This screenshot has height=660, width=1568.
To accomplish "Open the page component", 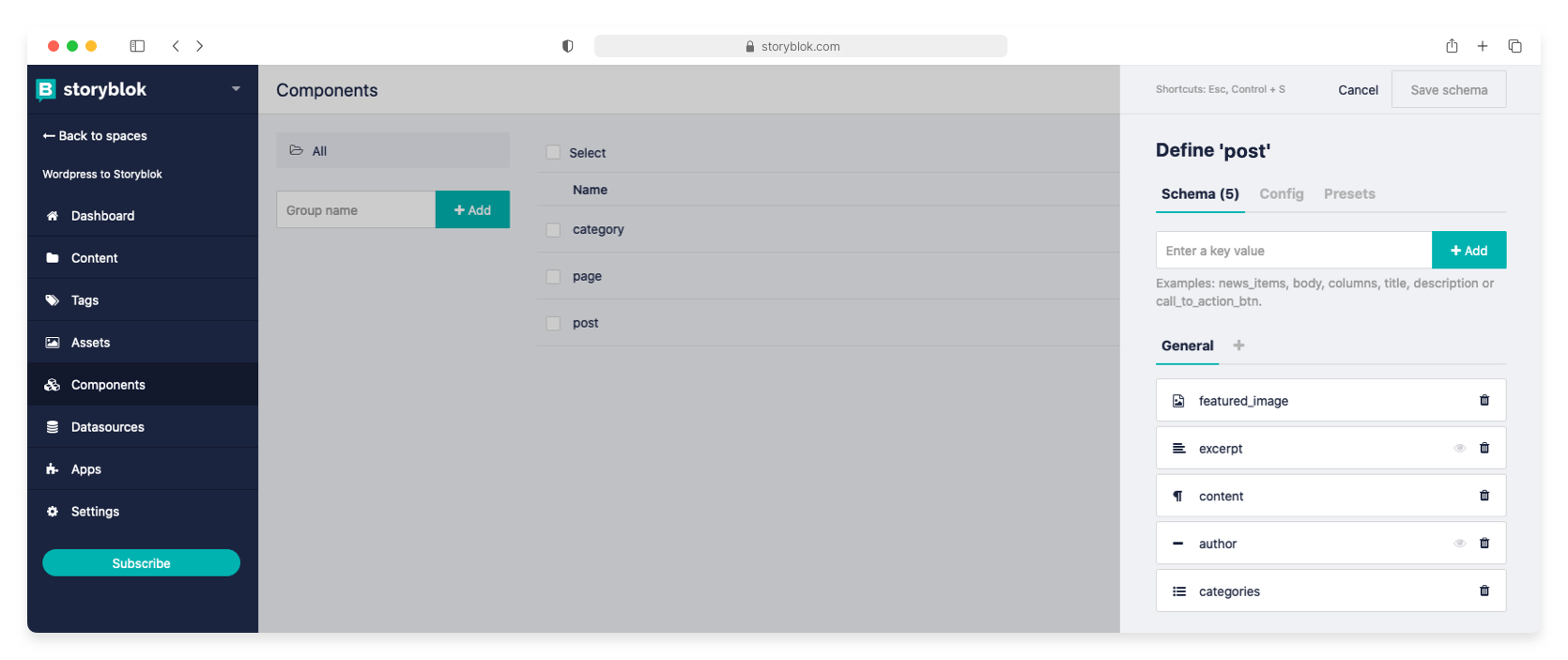I will click(x=587, y=276).
